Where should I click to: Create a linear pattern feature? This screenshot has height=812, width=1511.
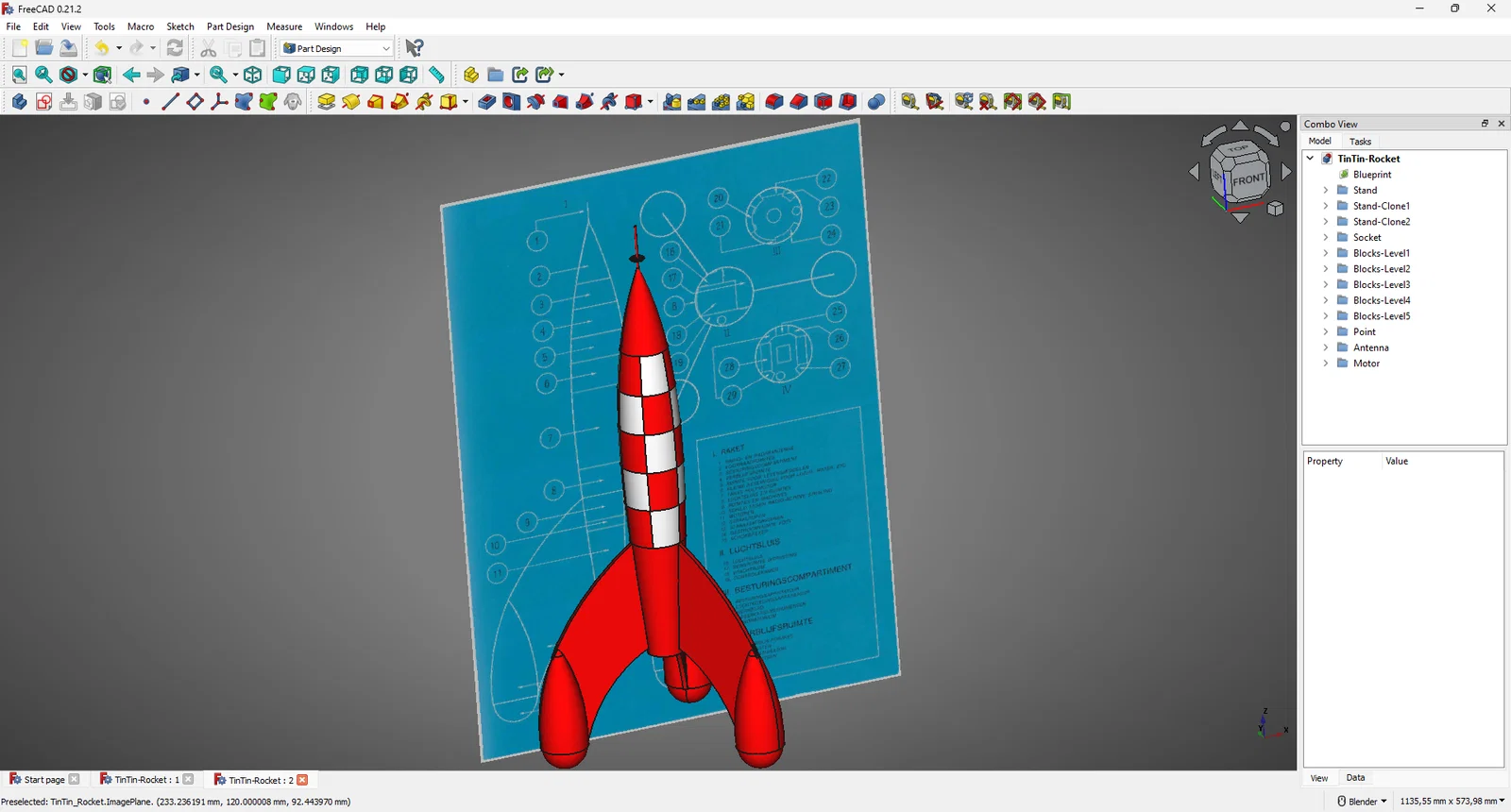(697, 102)
